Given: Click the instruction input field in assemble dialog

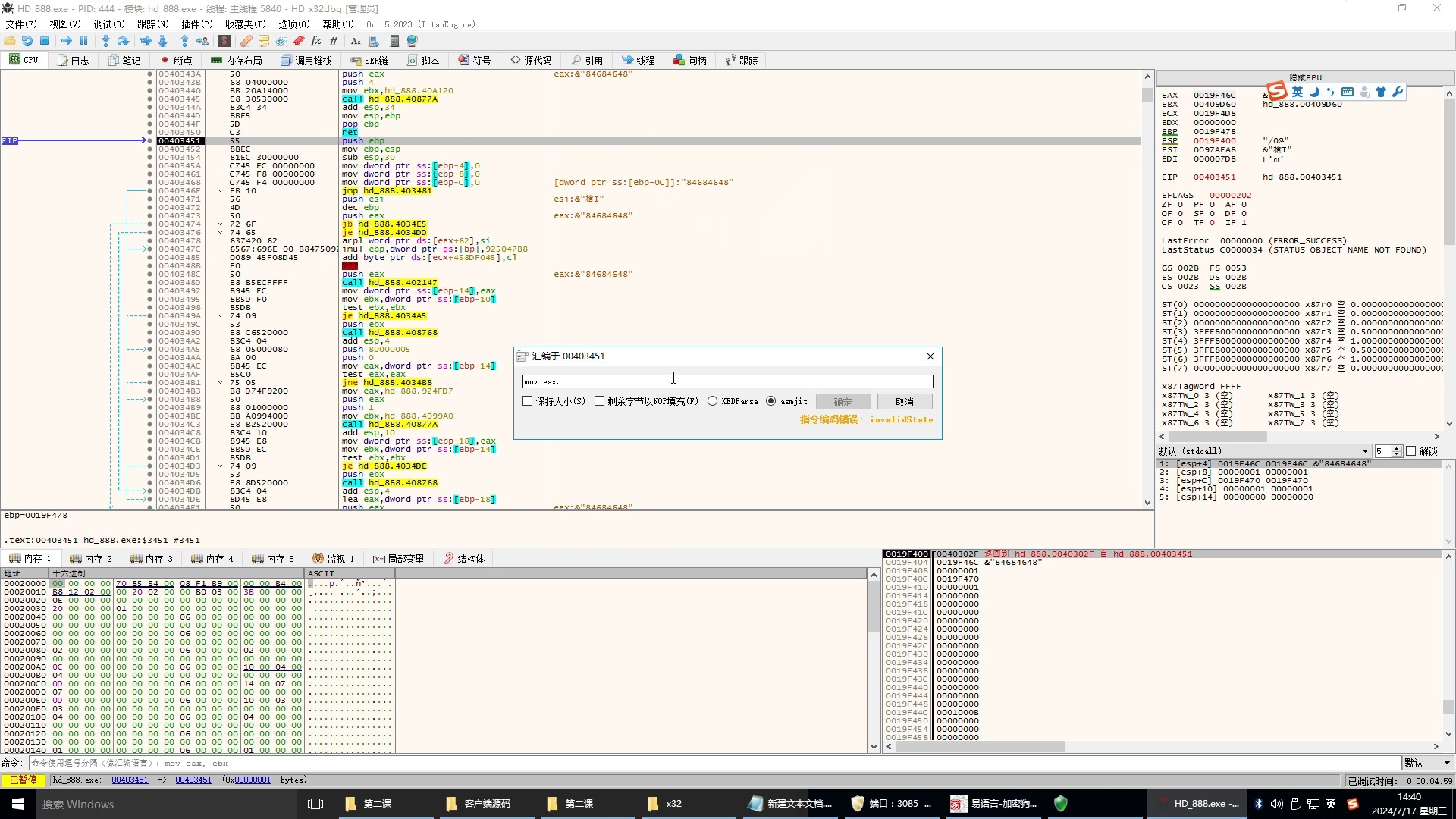Looking at the screenshot, I should tap(726, 381).
